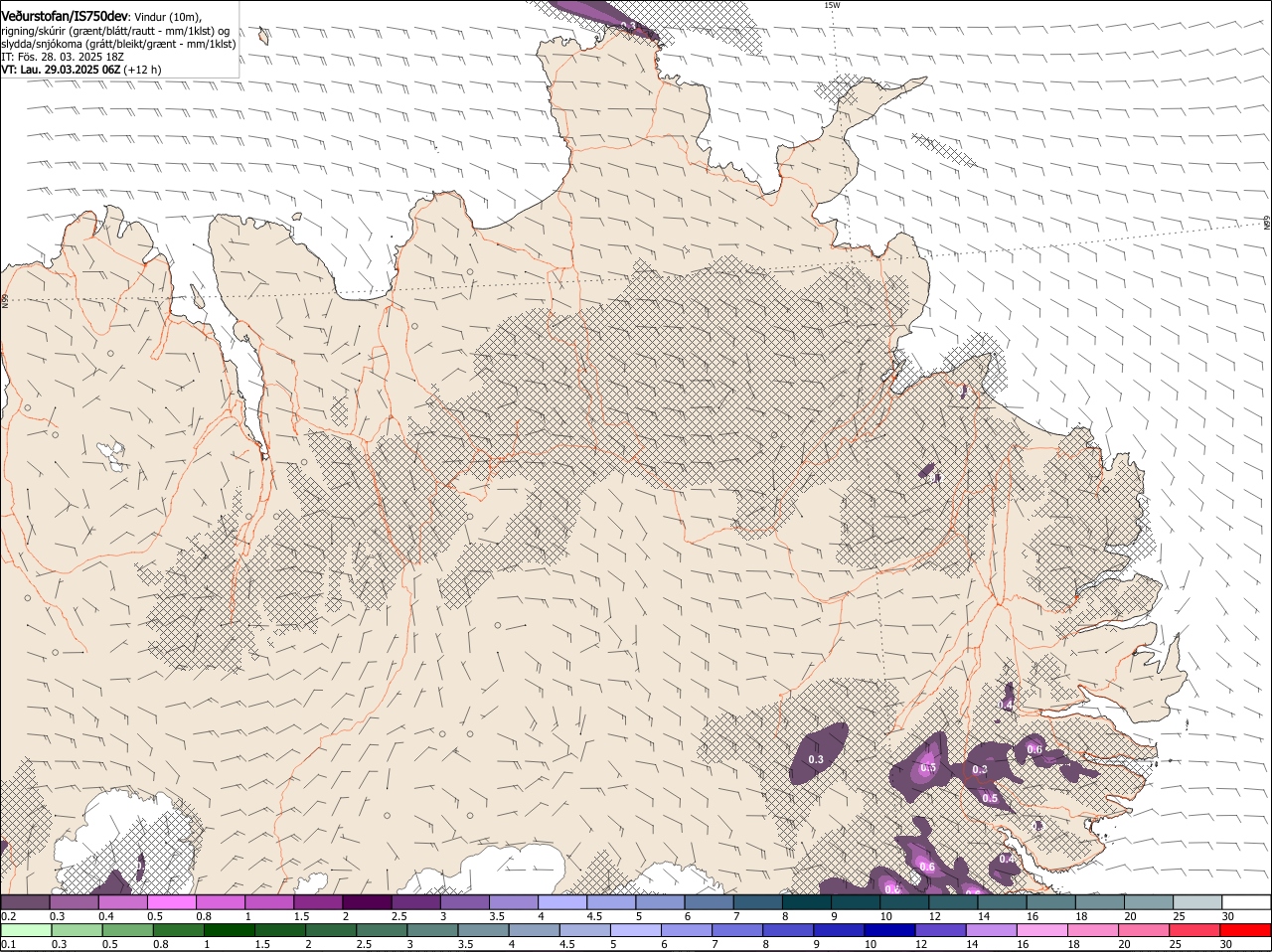The height and width of the screenshot is (952, 1272).
Task: Select the grey snow scale swatch labeled 20
Action: [x=1148, y=901]
